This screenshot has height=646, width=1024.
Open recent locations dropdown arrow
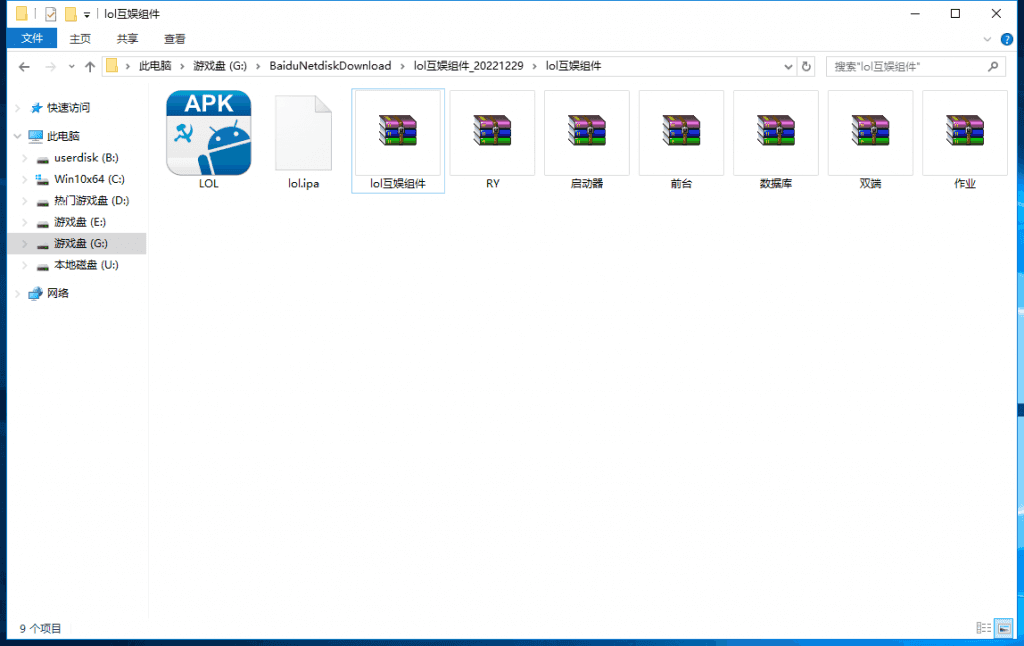[x=71, y=67]
